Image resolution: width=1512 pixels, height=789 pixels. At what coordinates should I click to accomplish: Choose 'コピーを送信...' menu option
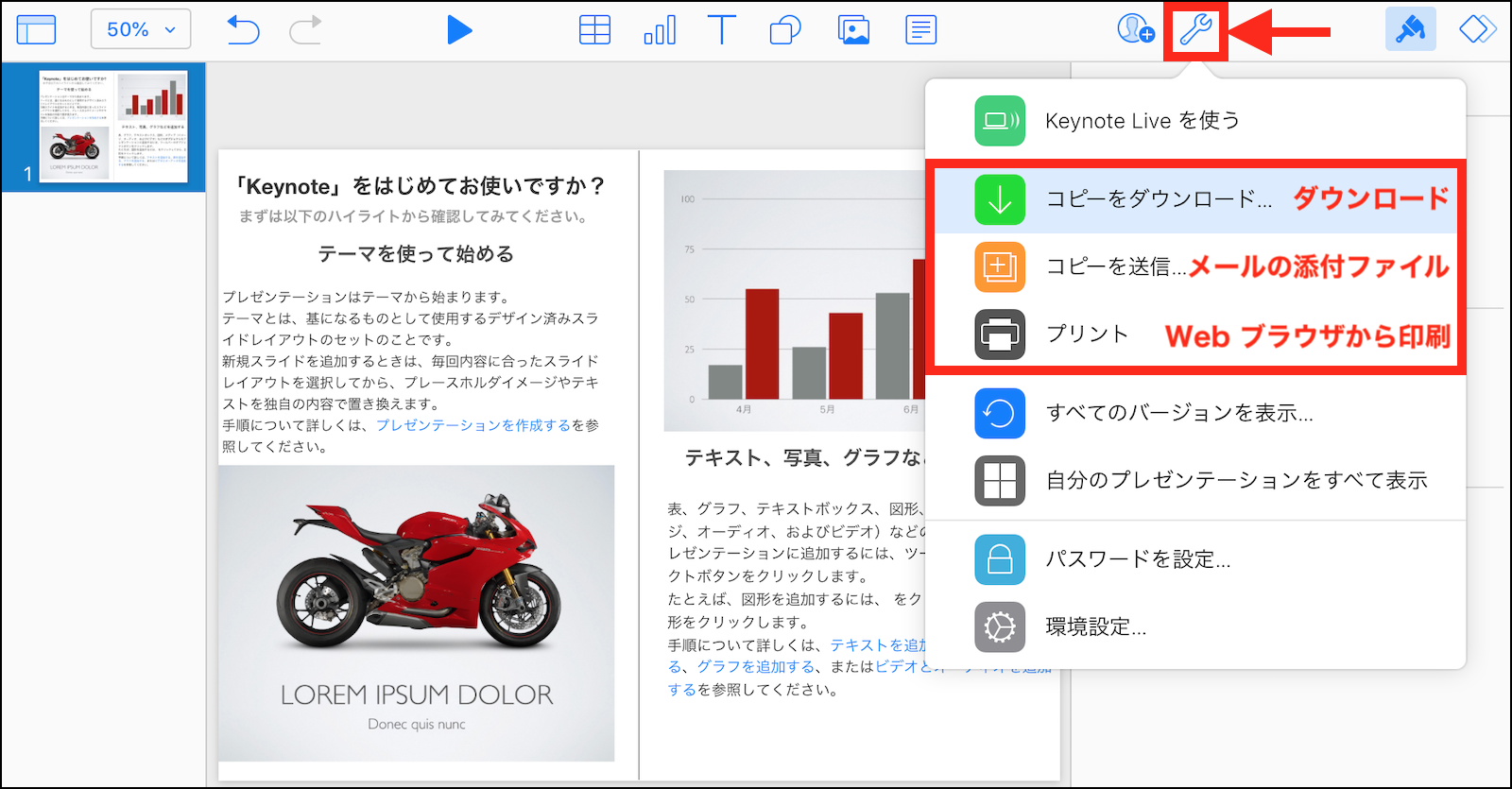[1115, 267]
